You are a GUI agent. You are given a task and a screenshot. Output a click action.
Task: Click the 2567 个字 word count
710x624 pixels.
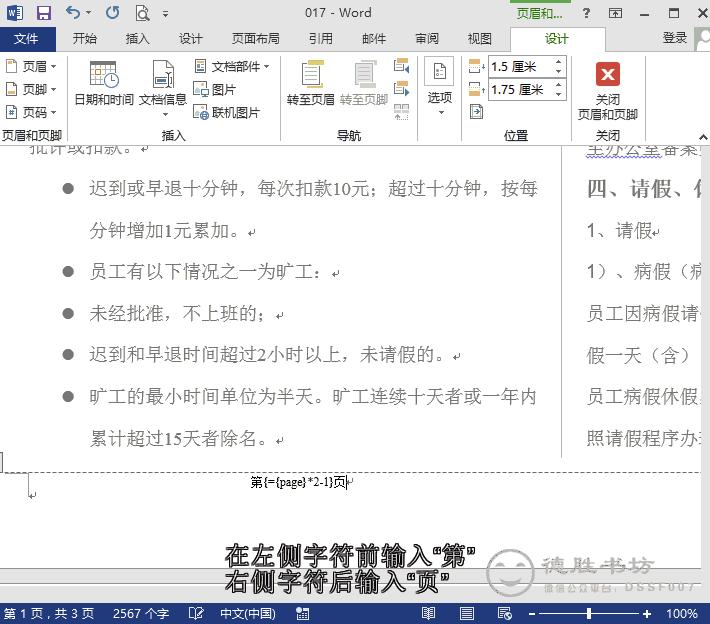pos(141,614)
